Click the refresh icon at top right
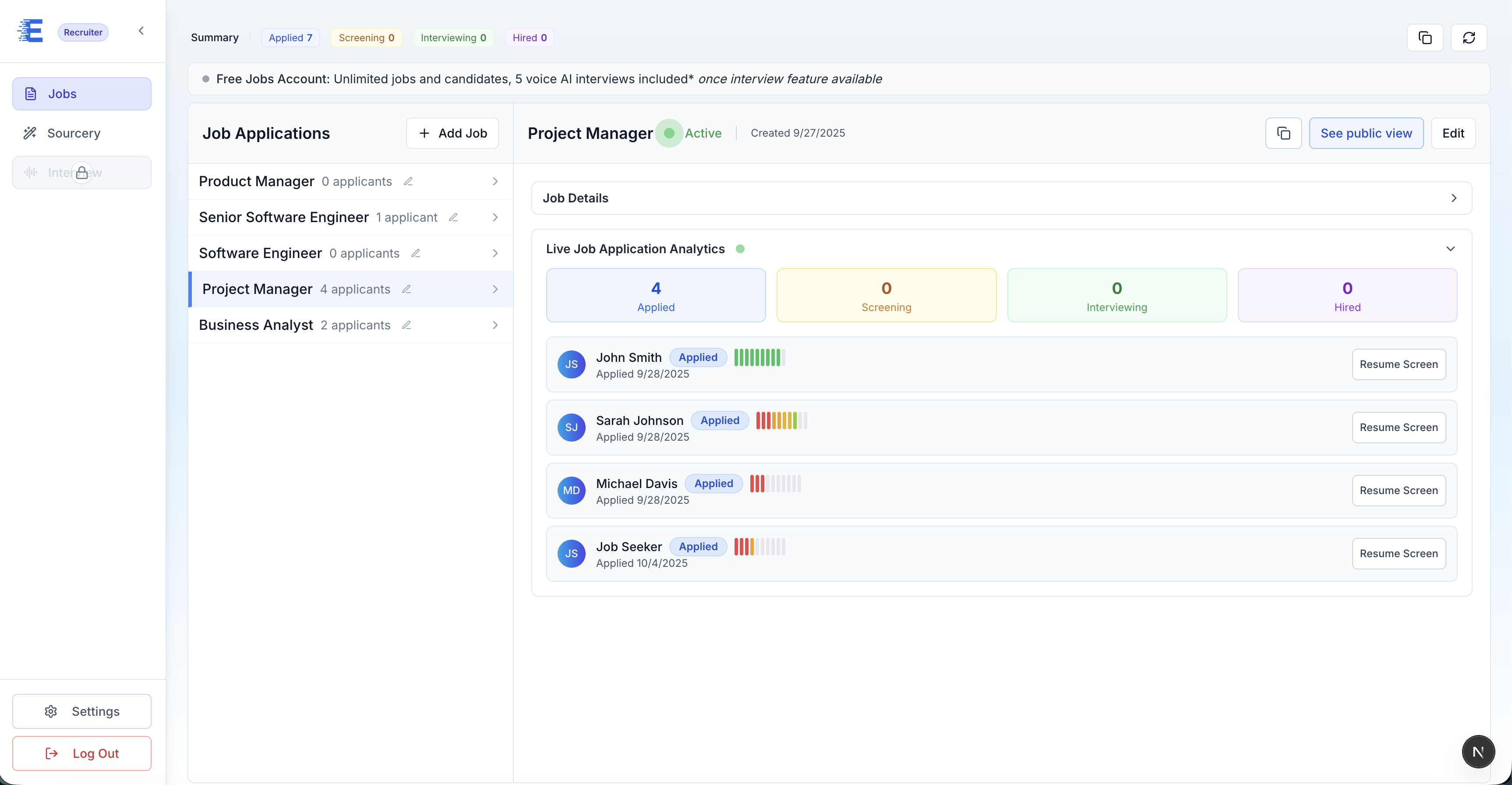1512x785 pixels. click(x=1468, y=38)
